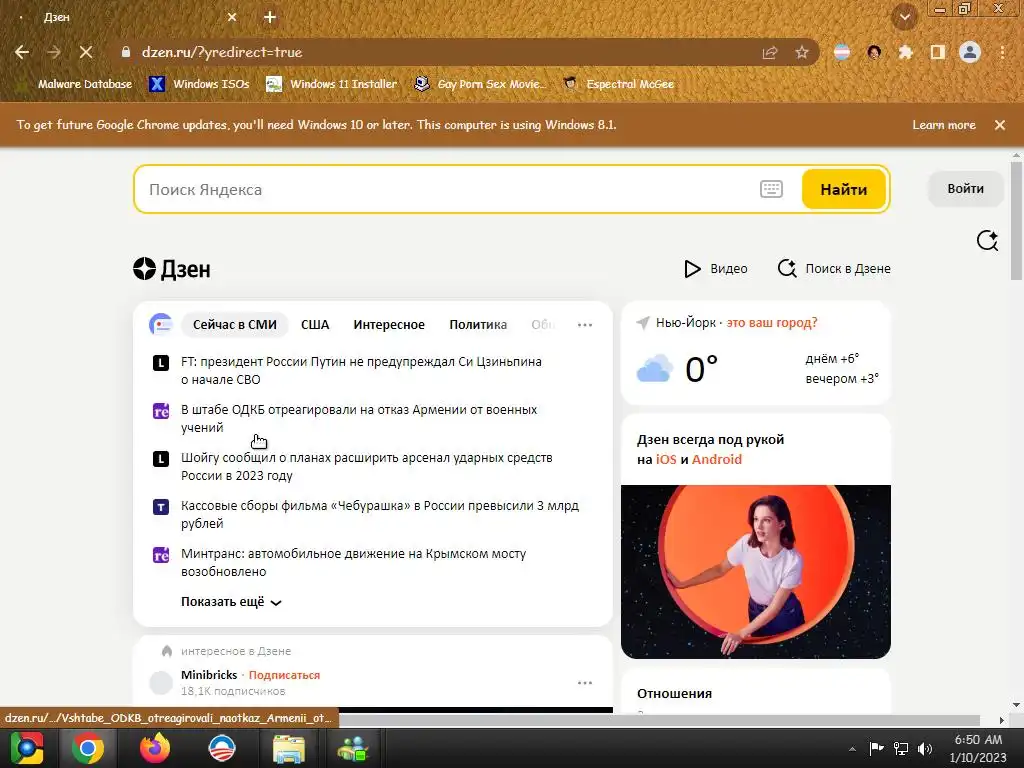Screen dimensions: 1024x768
Task: Open the Chrome profile avatar menu
Action: [x=970, y=52]
